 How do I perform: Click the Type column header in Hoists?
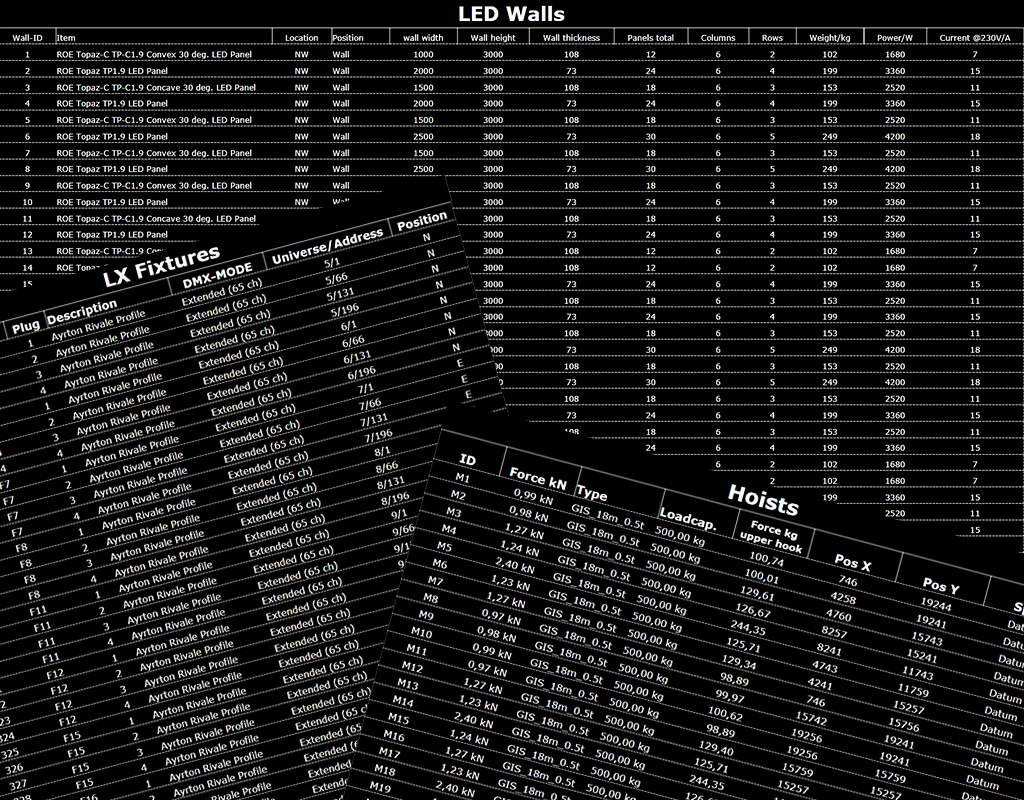click(592, 494)
